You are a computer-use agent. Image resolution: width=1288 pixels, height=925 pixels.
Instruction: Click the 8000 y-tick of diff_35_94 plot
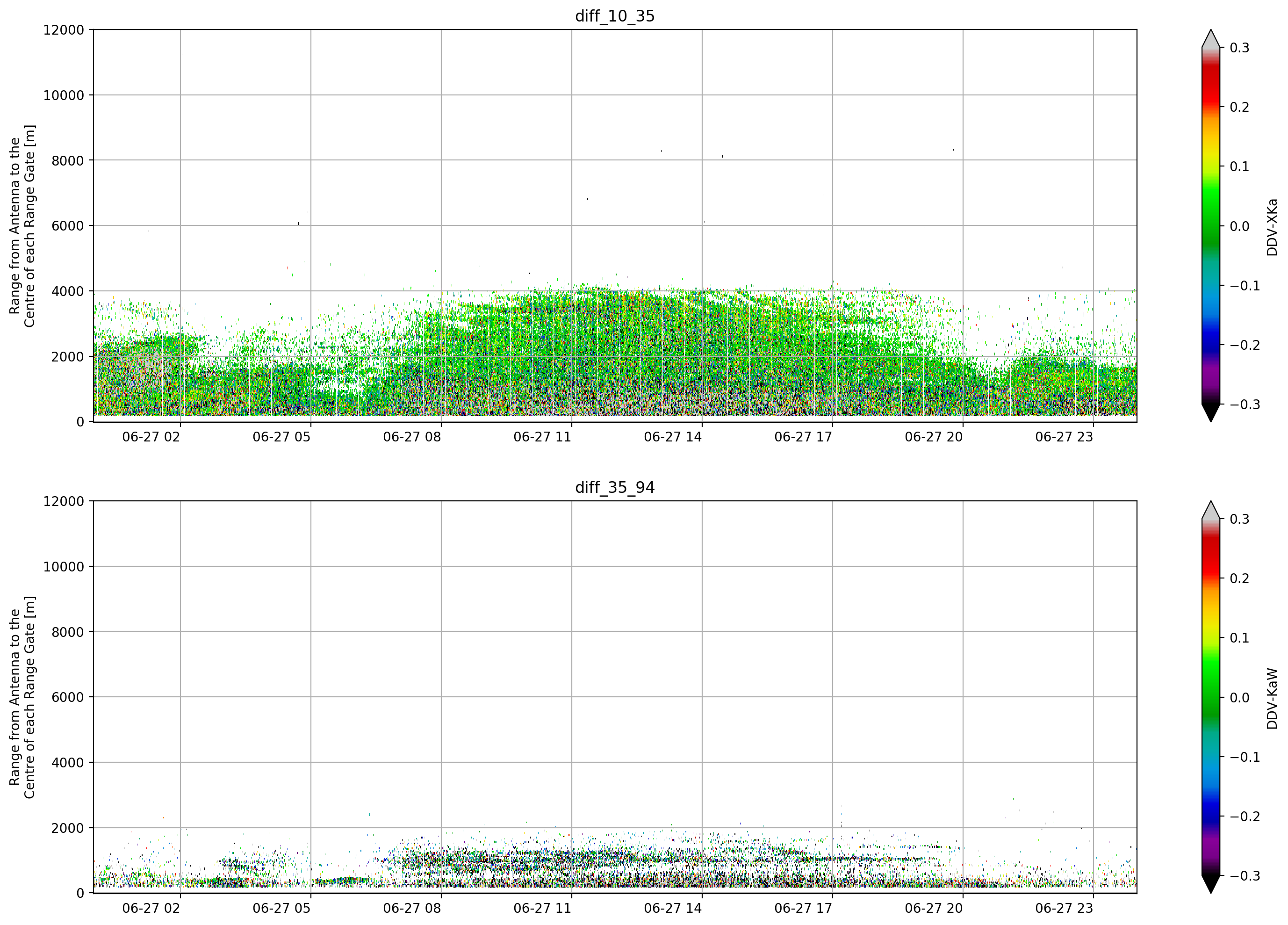pos(68,632)
